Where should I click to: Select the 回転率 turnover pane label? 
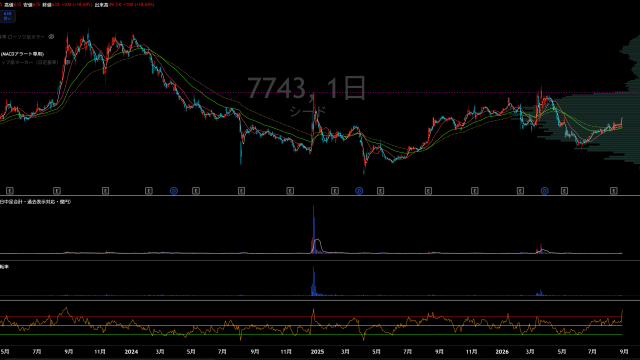[4, 267]
